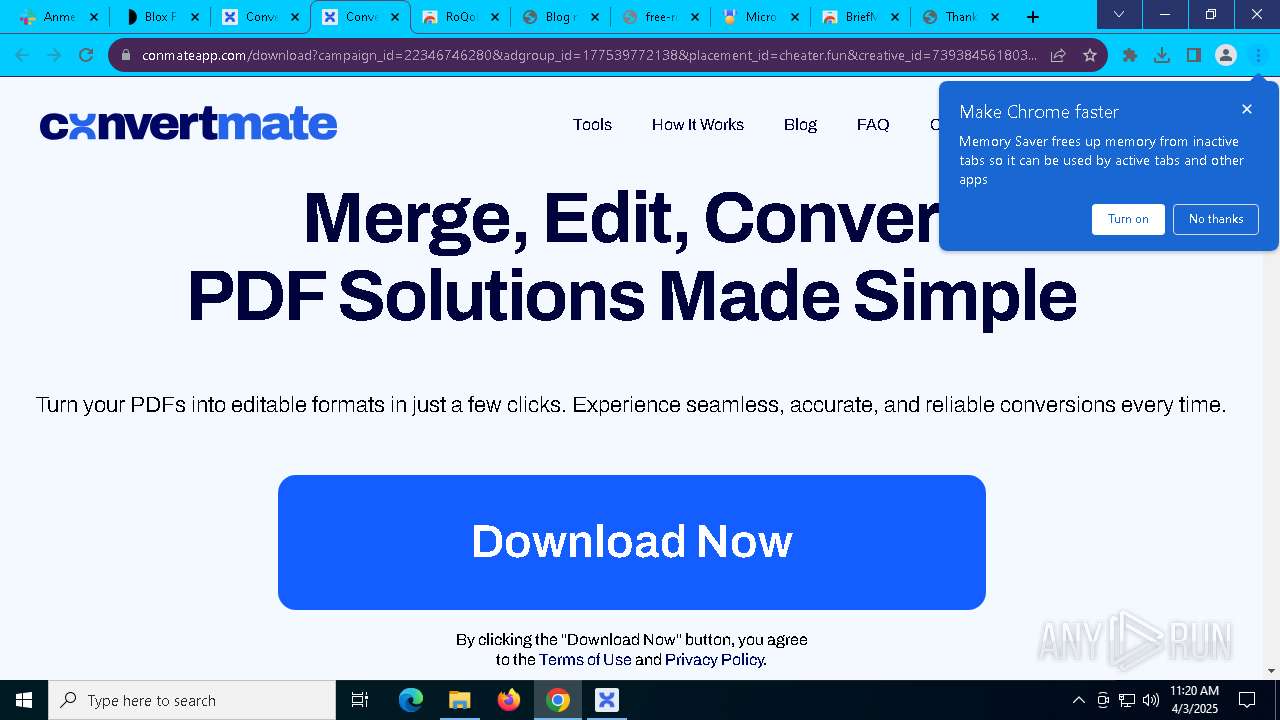Image resolution: width=1280 pixels, height=720 pixels.
Task: Open network settings from the tray
Action: 1127,700
